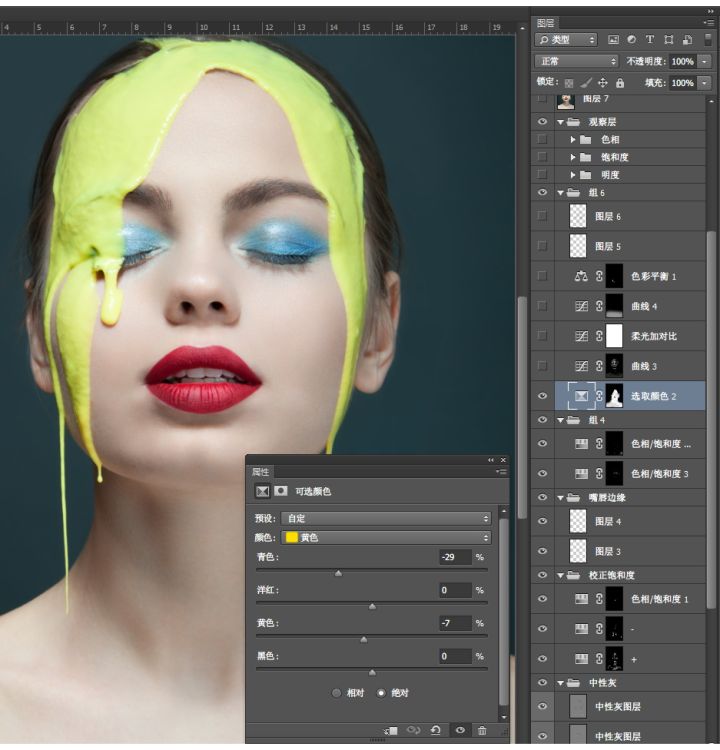Select the 选取颜色 2 layer mask thumbnail
Image resolution: width=720 pixels, height=750 pixels.
coord(614,396)
